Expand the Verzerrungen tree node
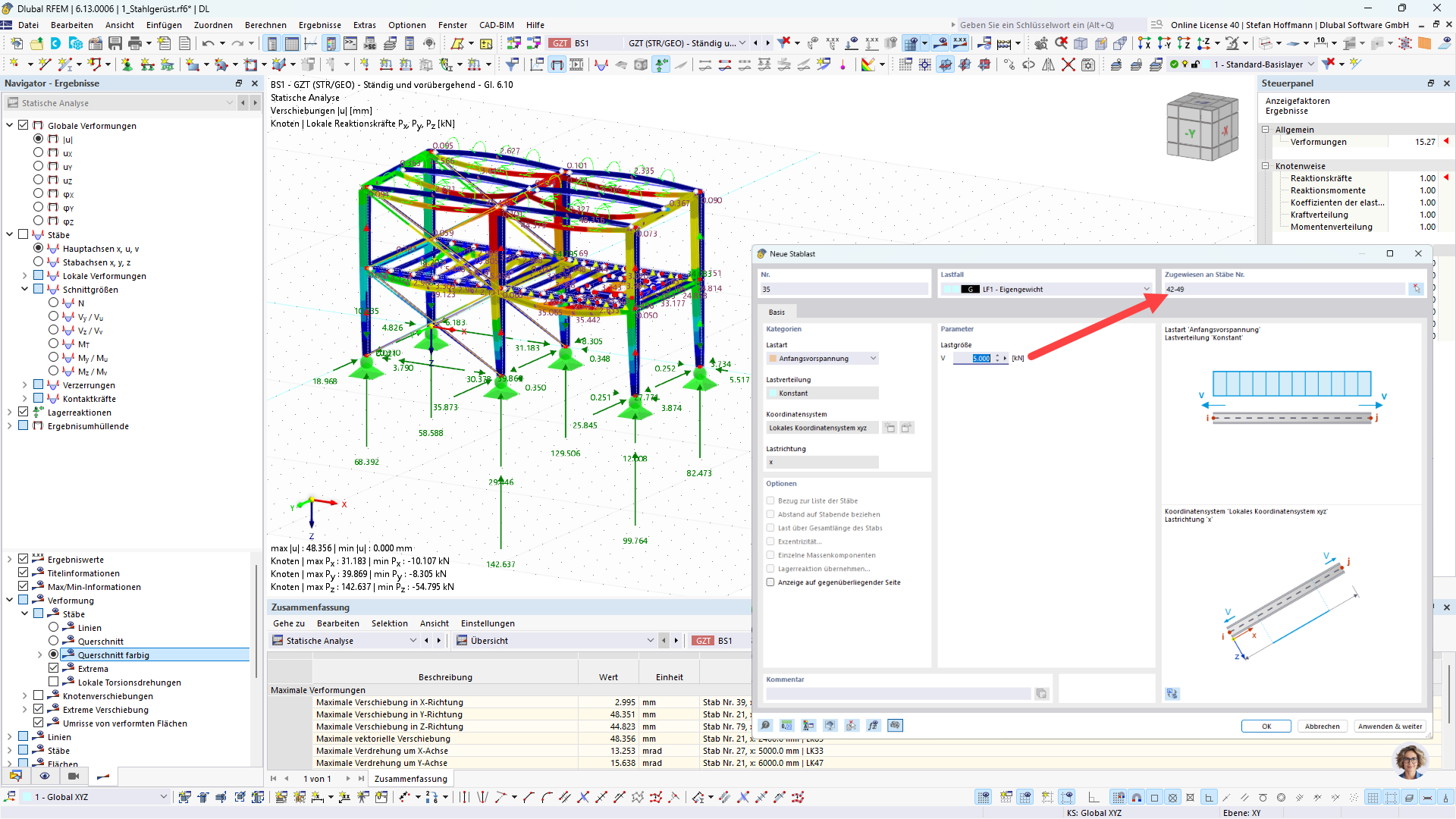This screenshot has width=1456, height=819. [24, 385]
